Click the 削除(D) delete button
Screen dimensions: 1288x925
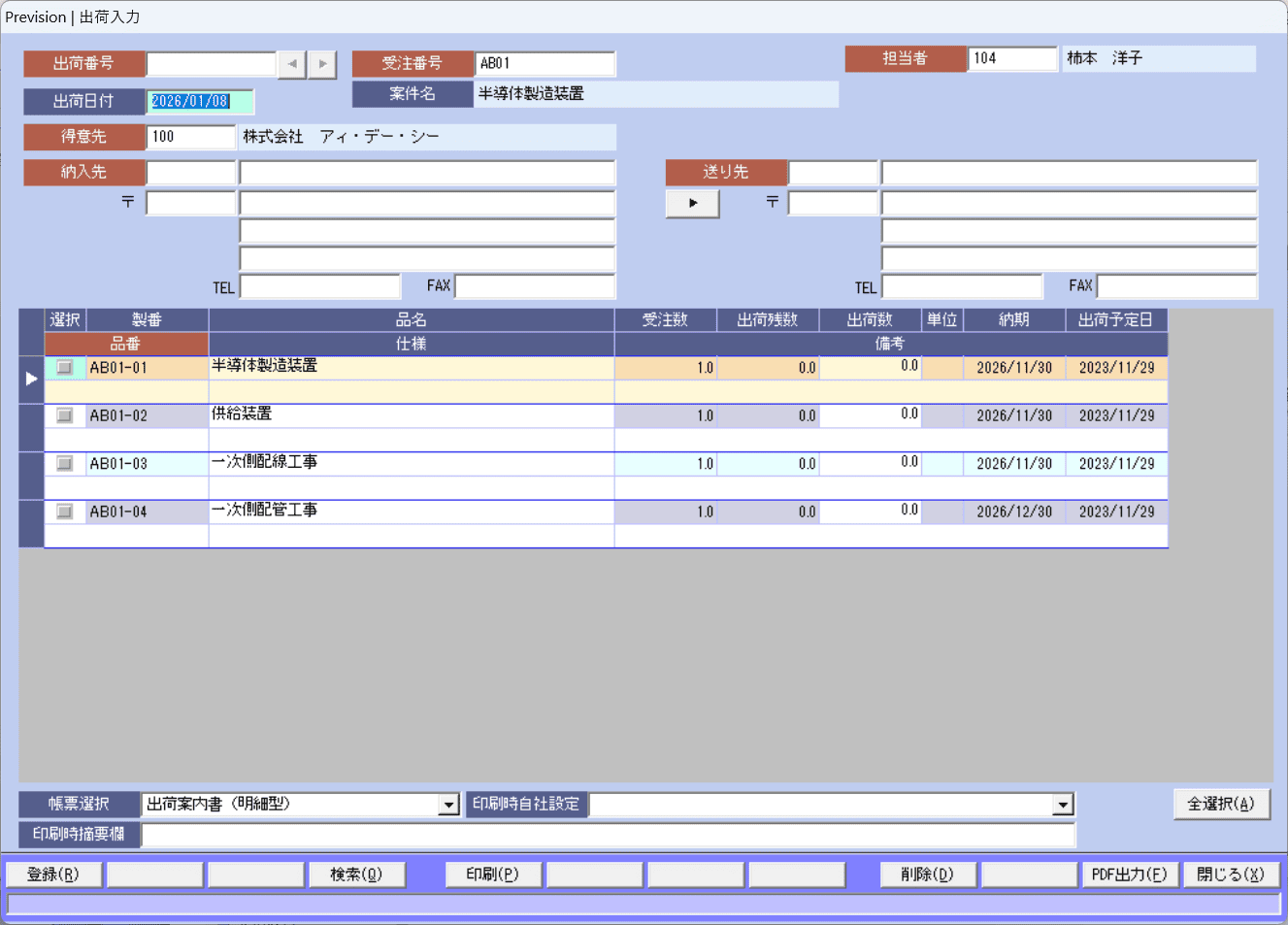pos(927,875)
